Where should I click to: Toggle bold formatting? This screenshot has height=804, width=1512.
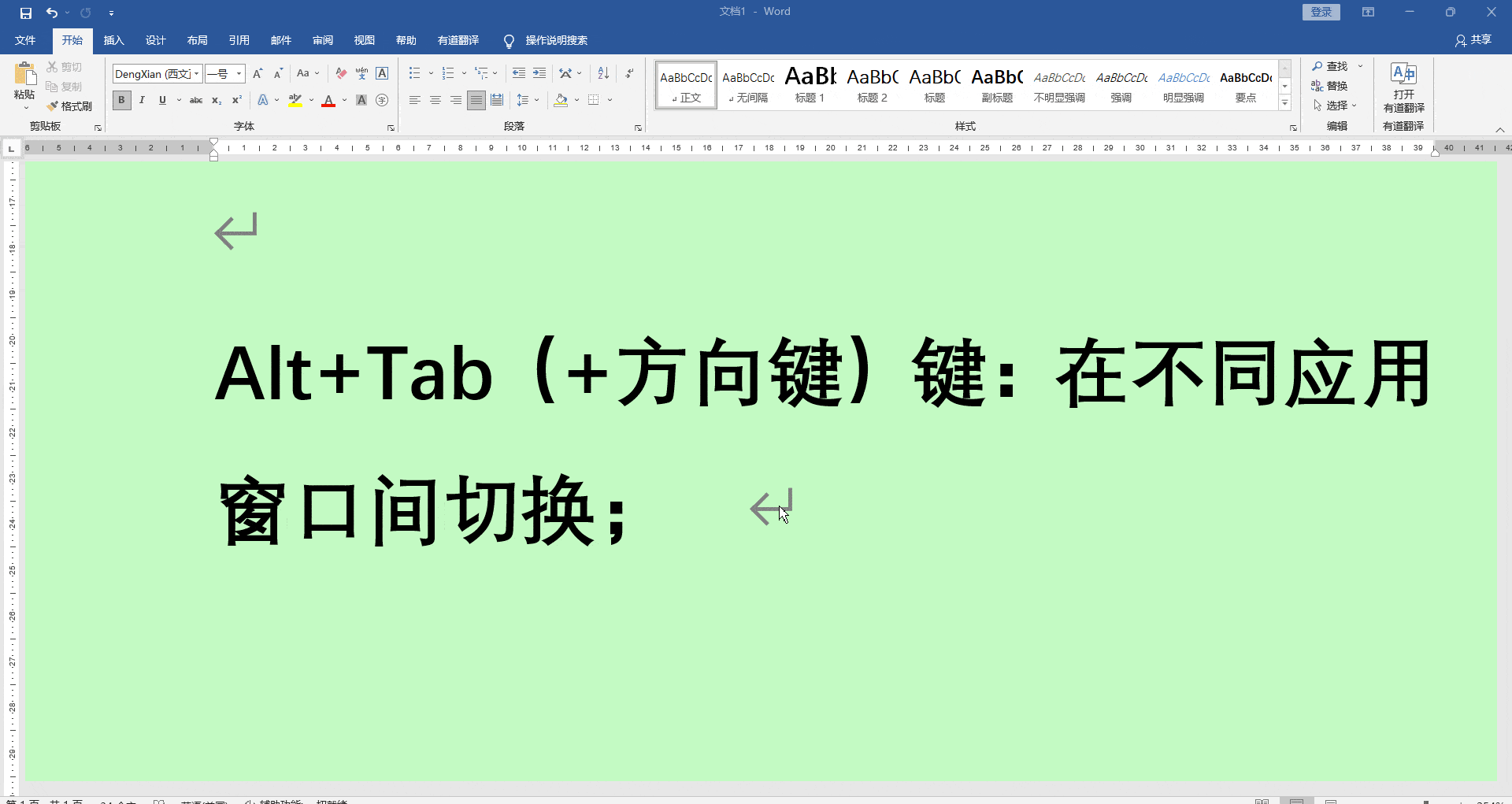[121, 100]
